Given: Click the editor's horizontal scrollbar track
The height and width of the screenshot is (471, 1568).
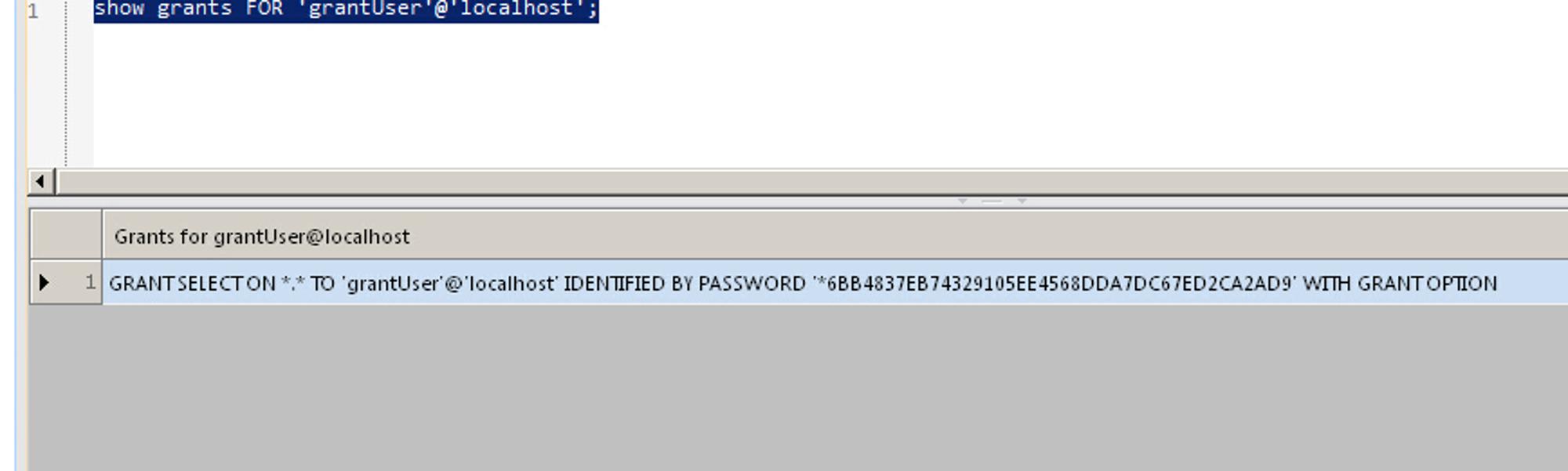Looking at the screenshot, I should click(812, 182).
